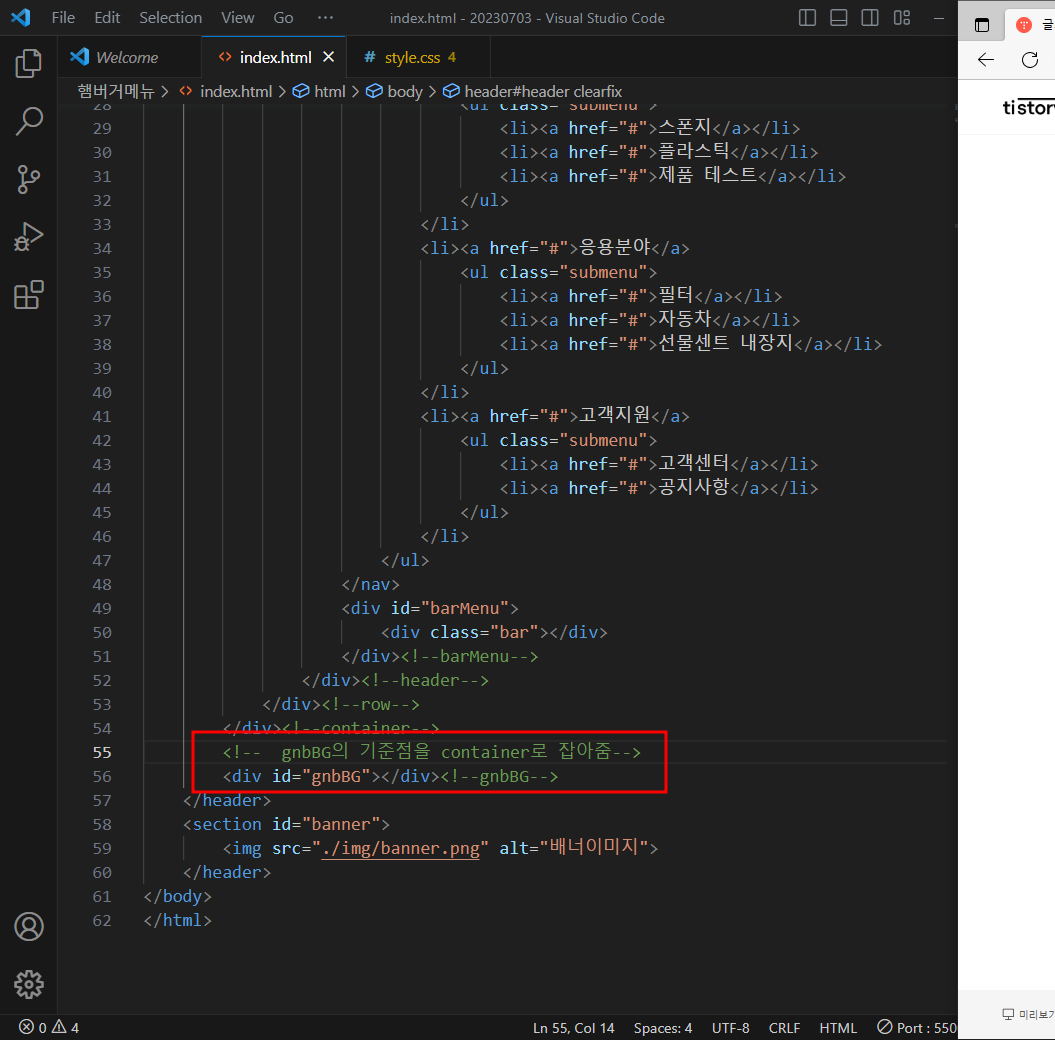Viewport: 1055px width, 1040px height.
Task: Click the tistory logo in browser
Action: pos(1028,108)
